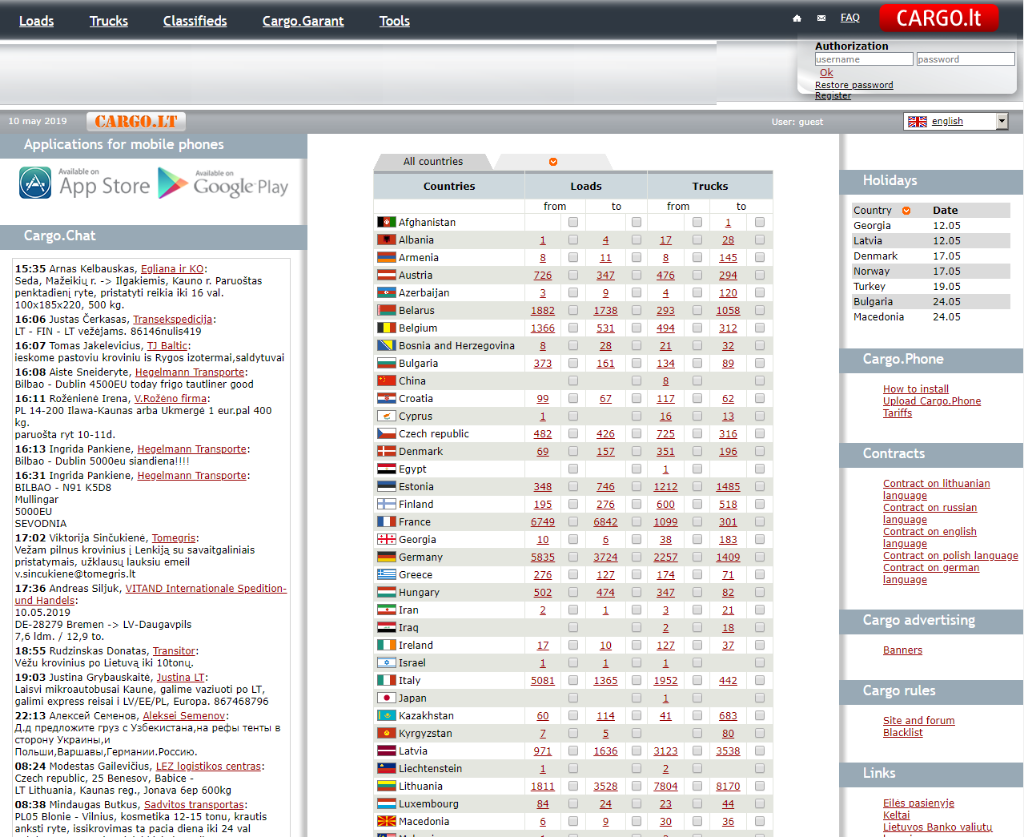Open Site and forum link
Screen dimensions: 1024x837
[919, 720]
